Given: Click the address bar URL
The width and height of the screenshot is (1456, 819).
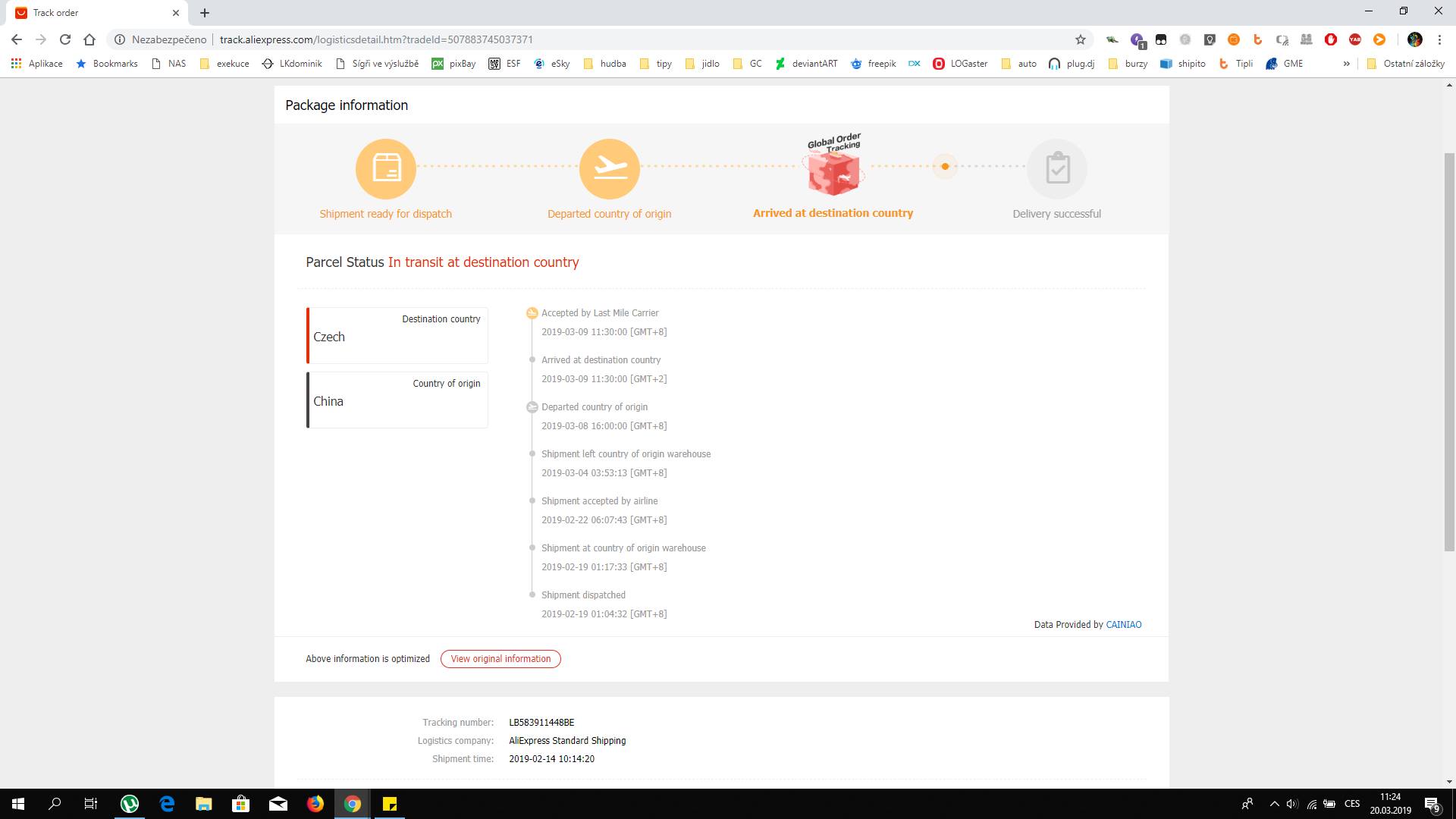Looking at the screenshot, I should point(376,39).
